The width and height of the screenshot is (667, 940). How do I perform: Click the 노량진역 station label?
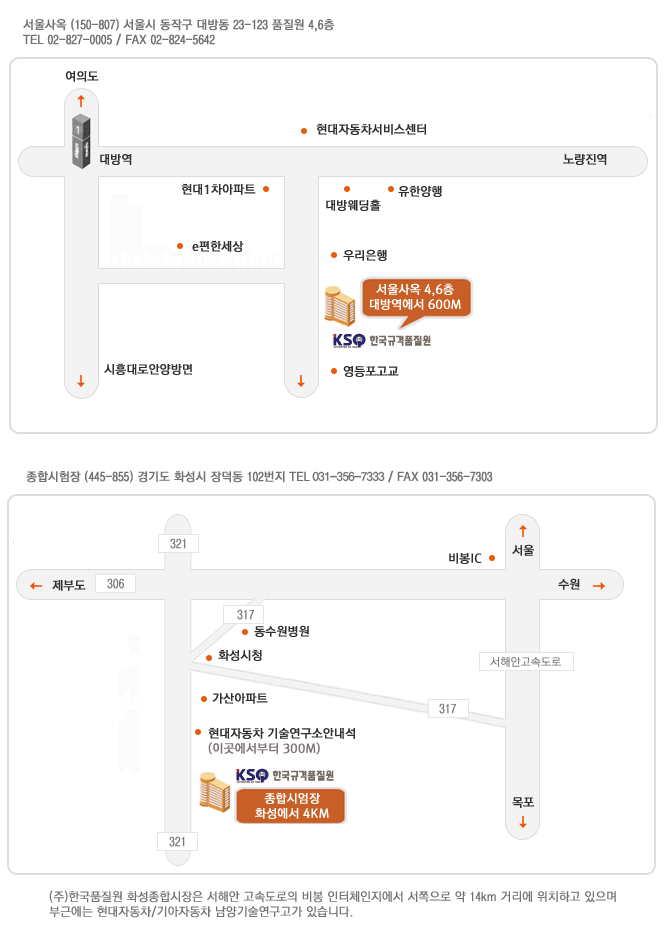585,159
